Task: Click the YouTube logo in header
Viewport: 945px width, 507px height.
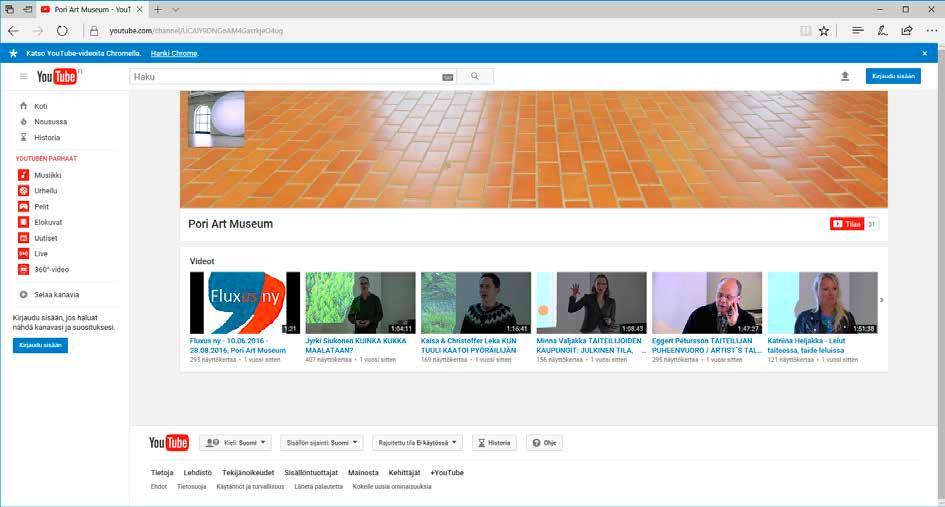Action: coord(57,77)
